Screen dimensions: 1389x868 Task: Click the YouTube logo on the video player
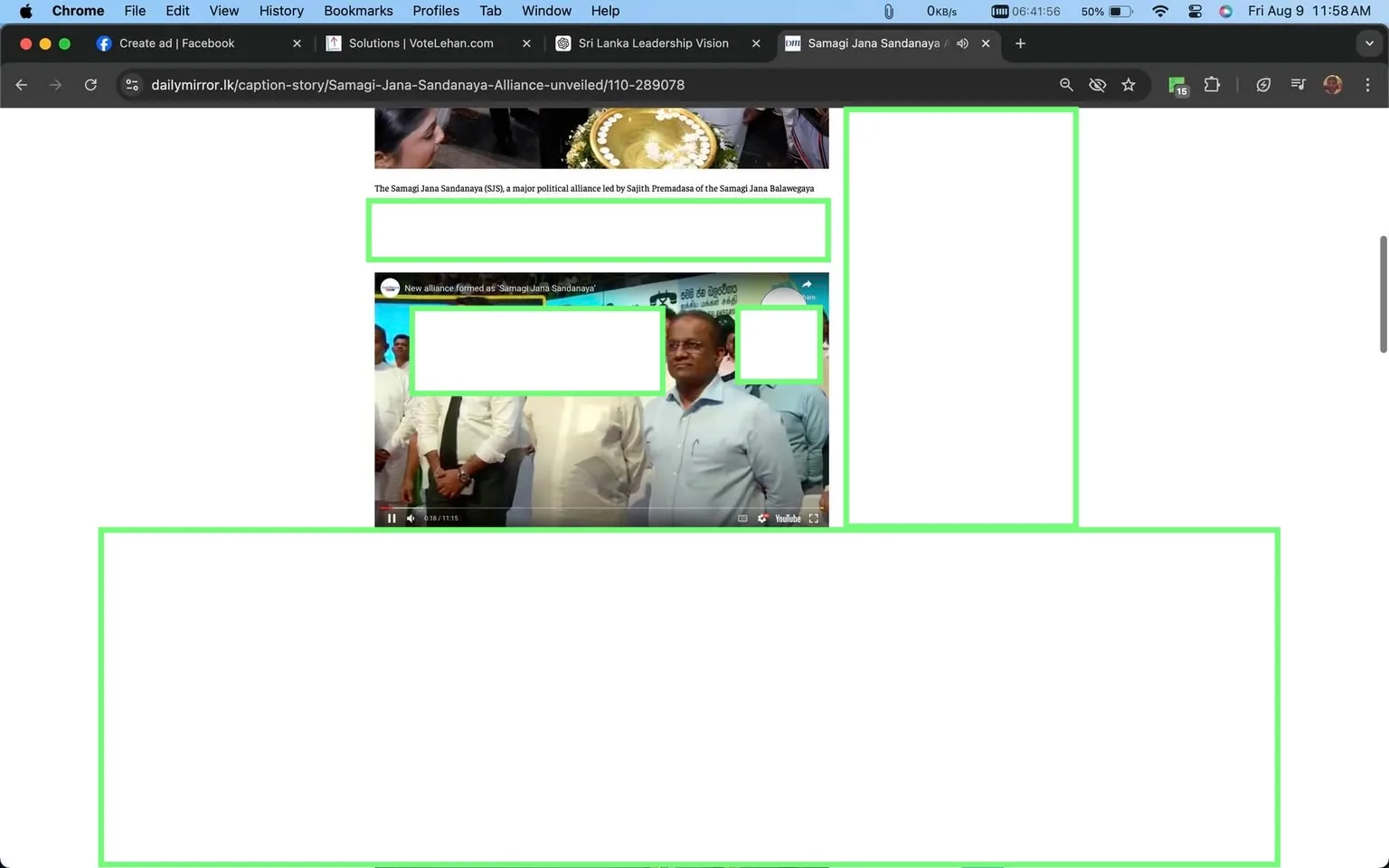tap(786, 518)
